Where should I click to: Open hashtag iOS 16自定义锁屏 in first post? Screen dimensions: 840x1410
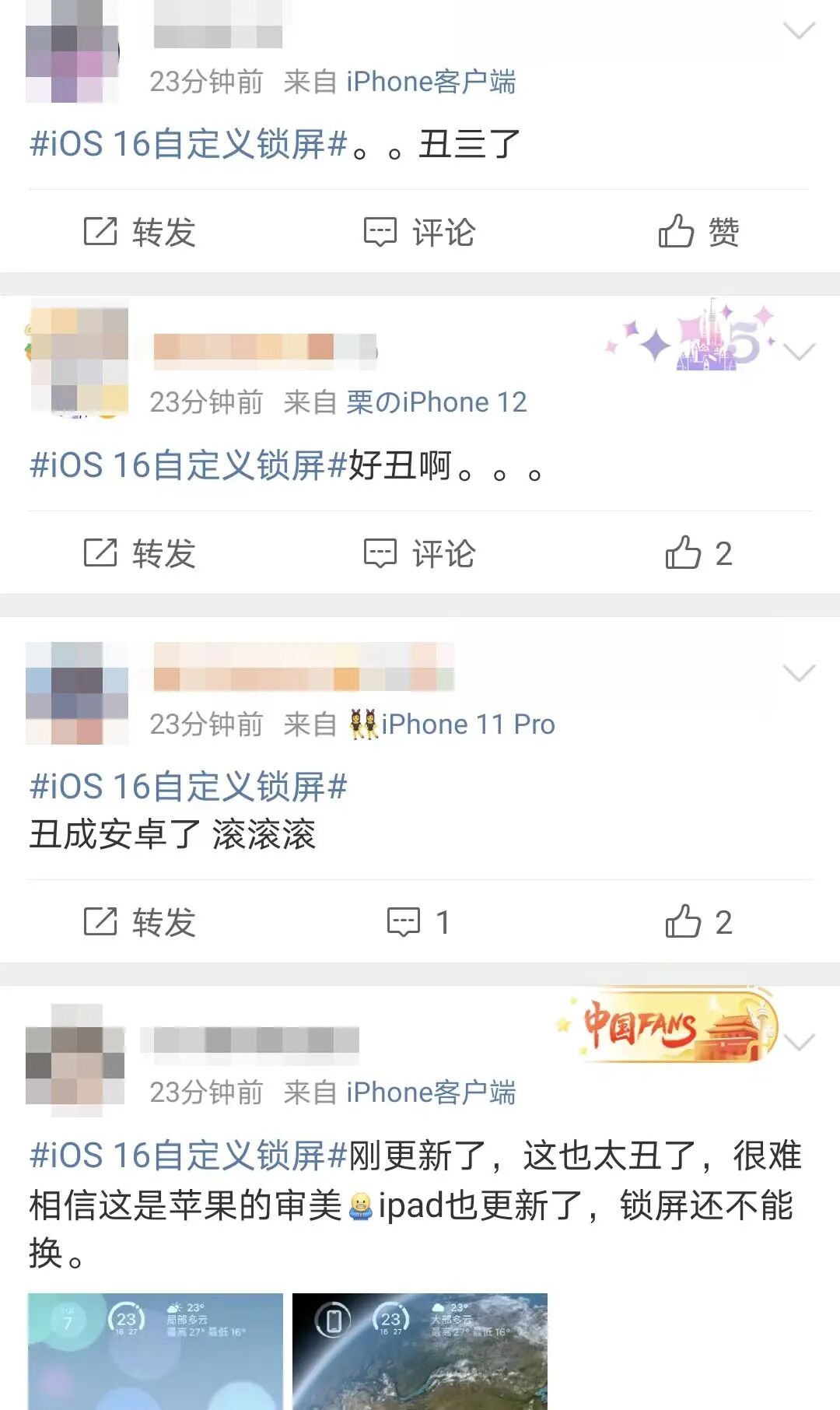tap(188, 144)
